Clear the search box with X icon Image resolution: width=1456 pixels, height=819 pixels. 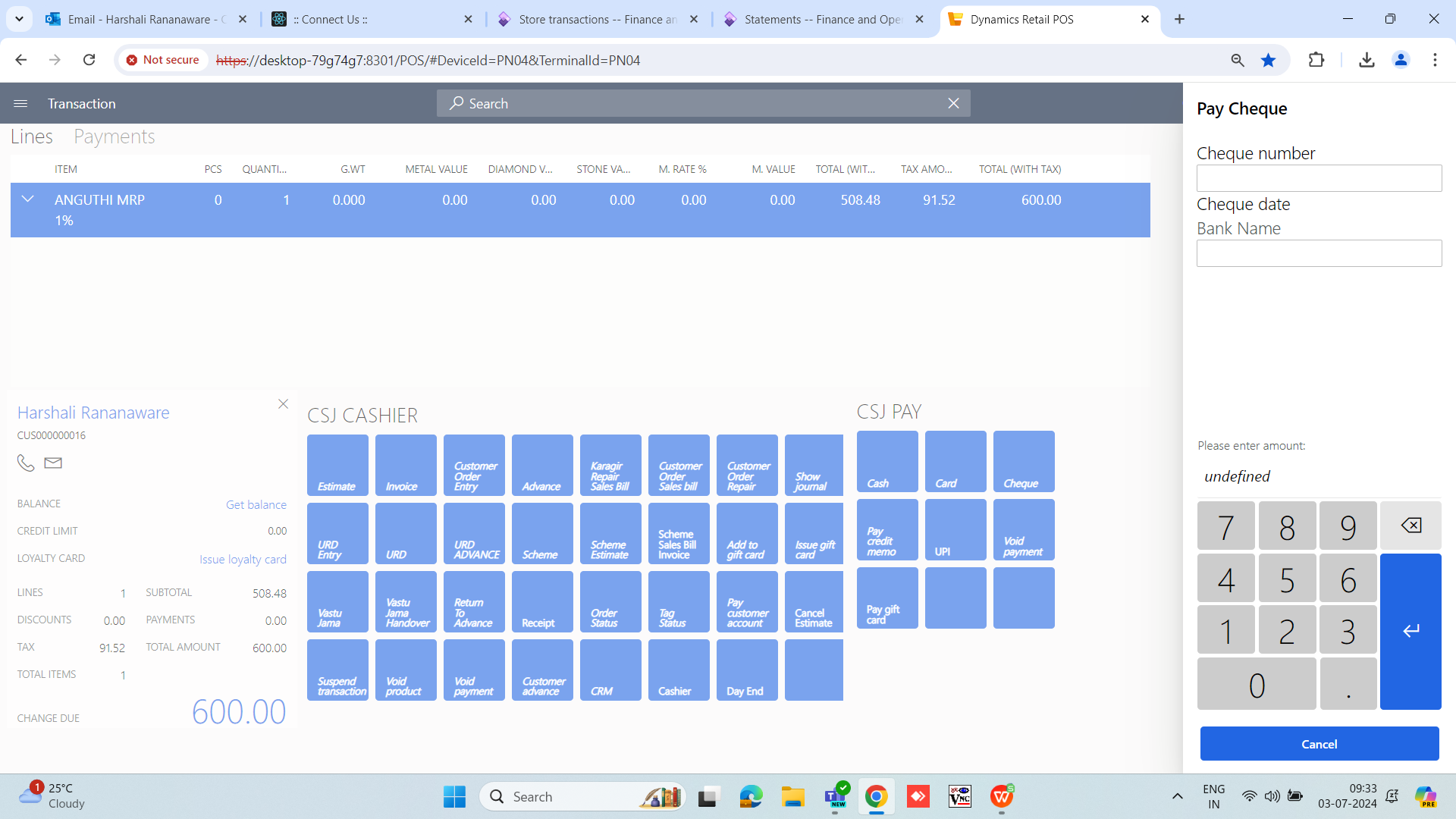pyautogui.click(x=953, y=104)
